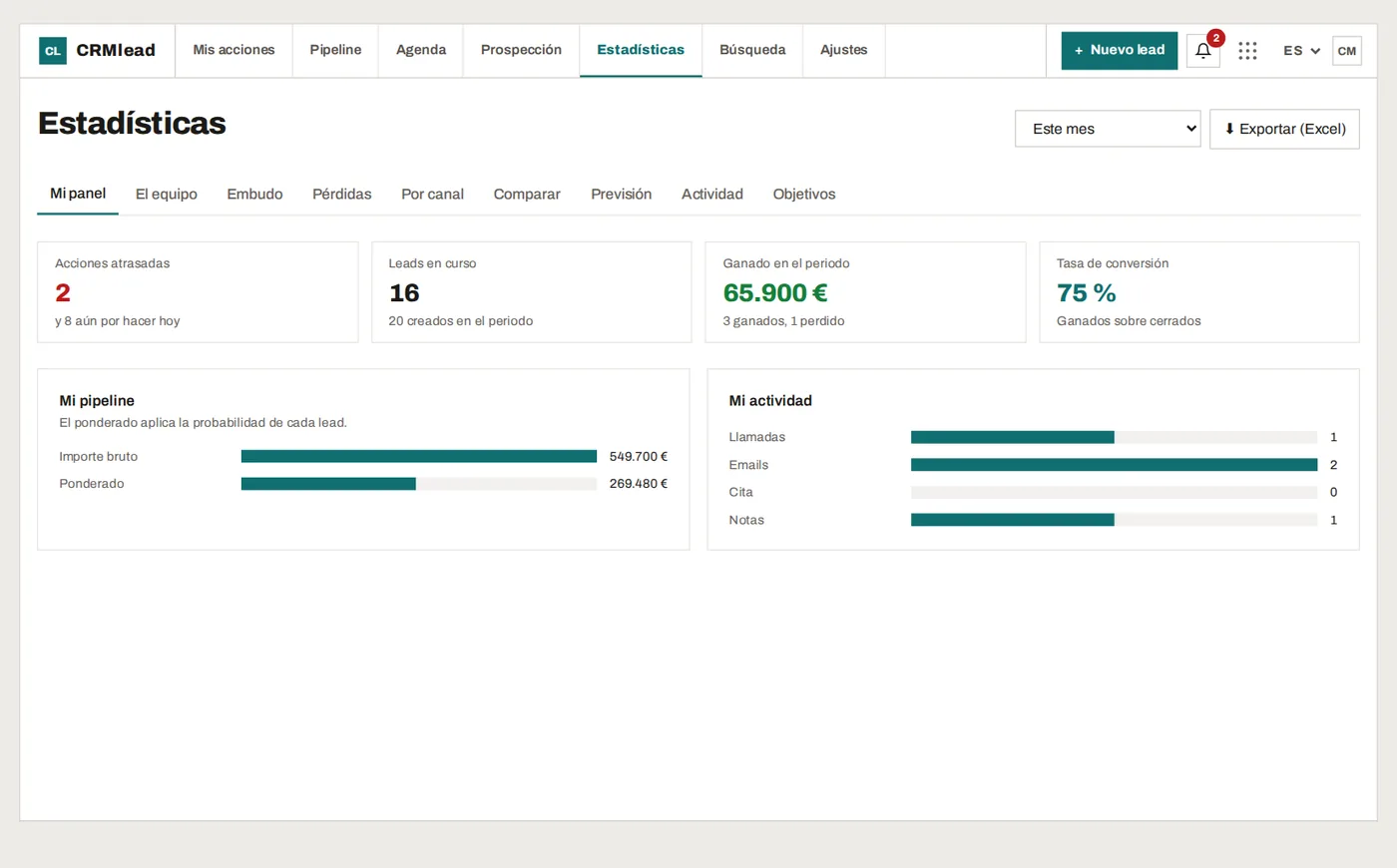Image resolution: width=1397 pixels, height=868 pixels.
Task: Click the '3 ganados, 1 perdido' text
Action: click(783, 321)
